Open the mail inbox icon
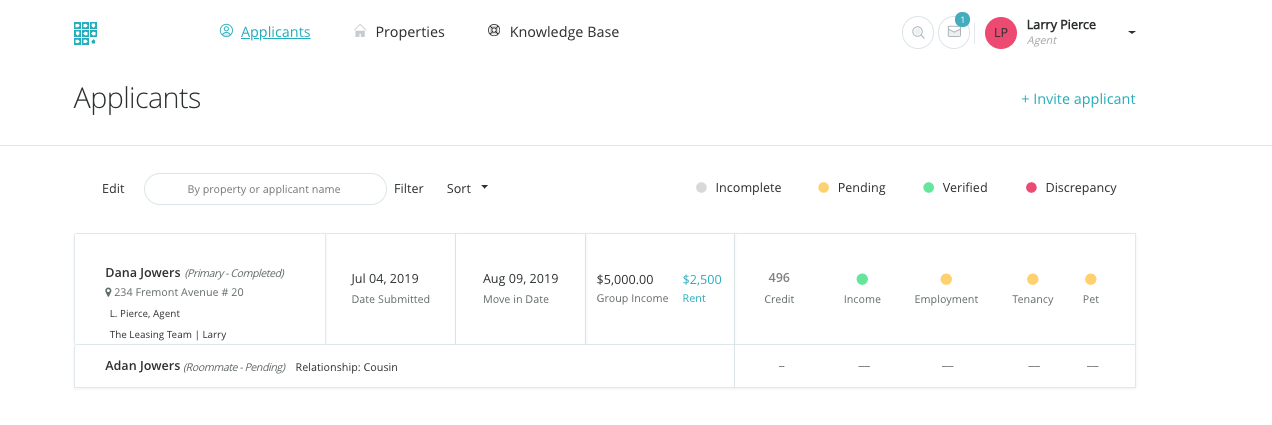The image size is (1272, 425). coord(954,32)
